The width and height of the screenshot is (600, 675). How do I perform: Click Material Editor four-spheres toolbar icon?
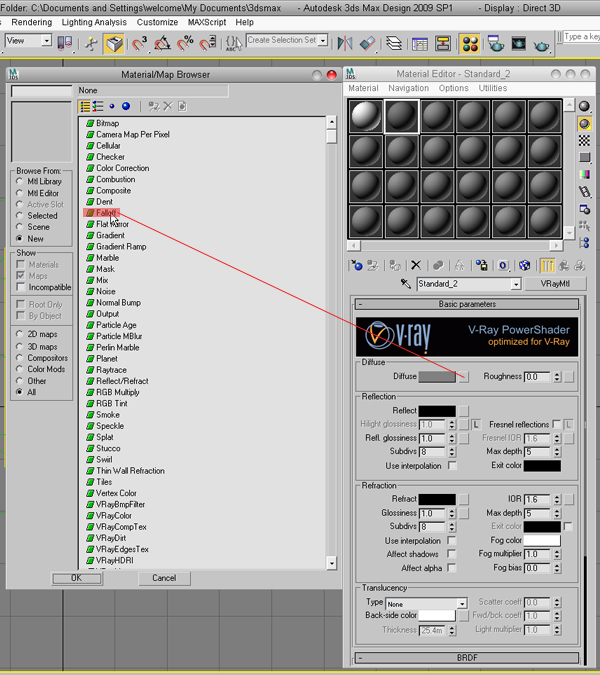(x=470, y=43)
